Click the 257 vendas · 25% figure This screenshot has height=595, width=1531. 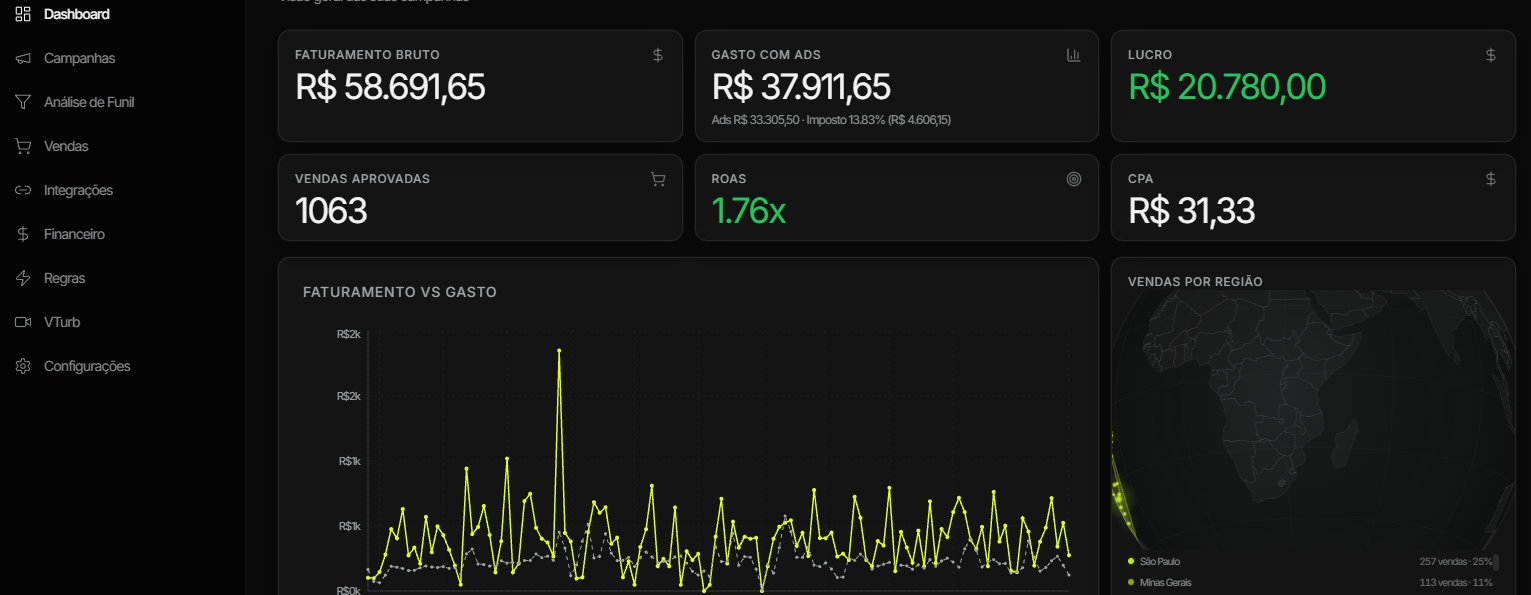coord(1456,562)
